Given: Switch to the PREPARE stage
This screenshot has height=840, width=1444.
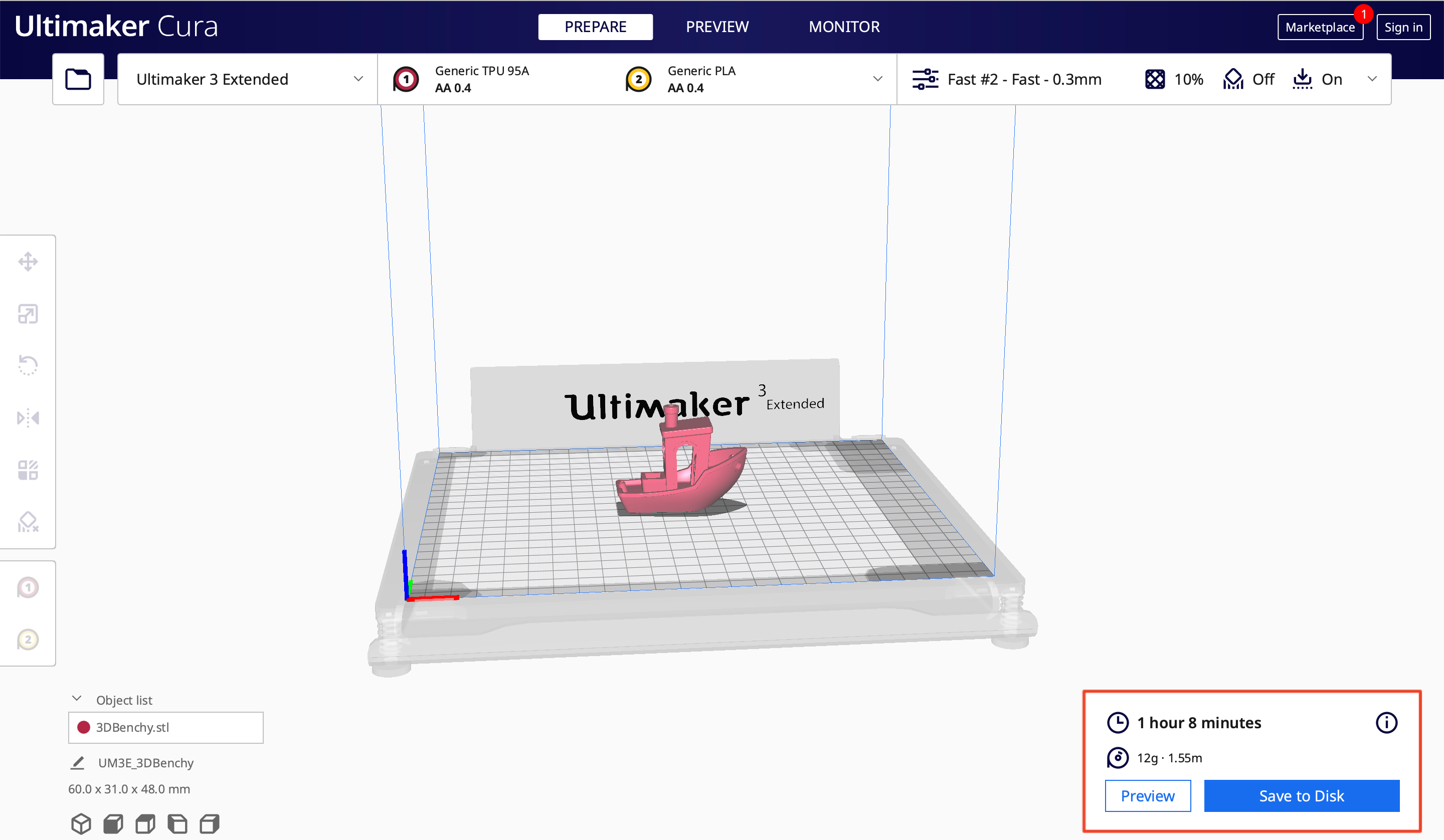Looking at the screenshot, I should pos(595,27).
